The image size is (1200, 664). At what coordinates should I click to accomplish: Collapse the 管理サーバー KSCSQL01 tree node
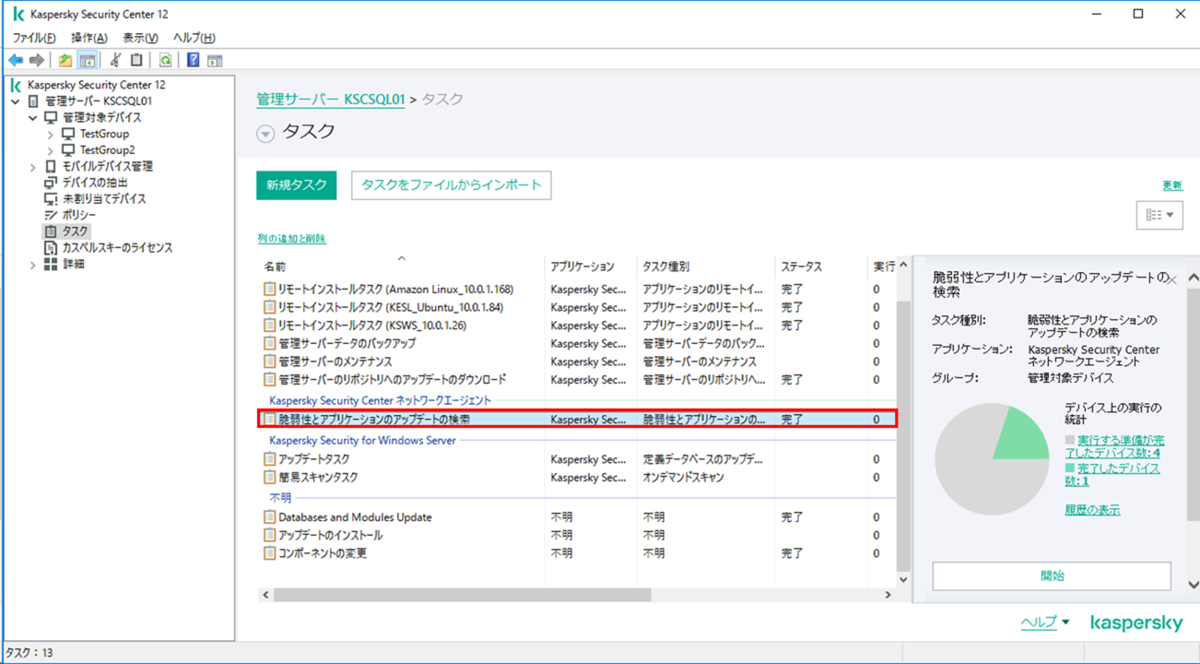point(15,101)
